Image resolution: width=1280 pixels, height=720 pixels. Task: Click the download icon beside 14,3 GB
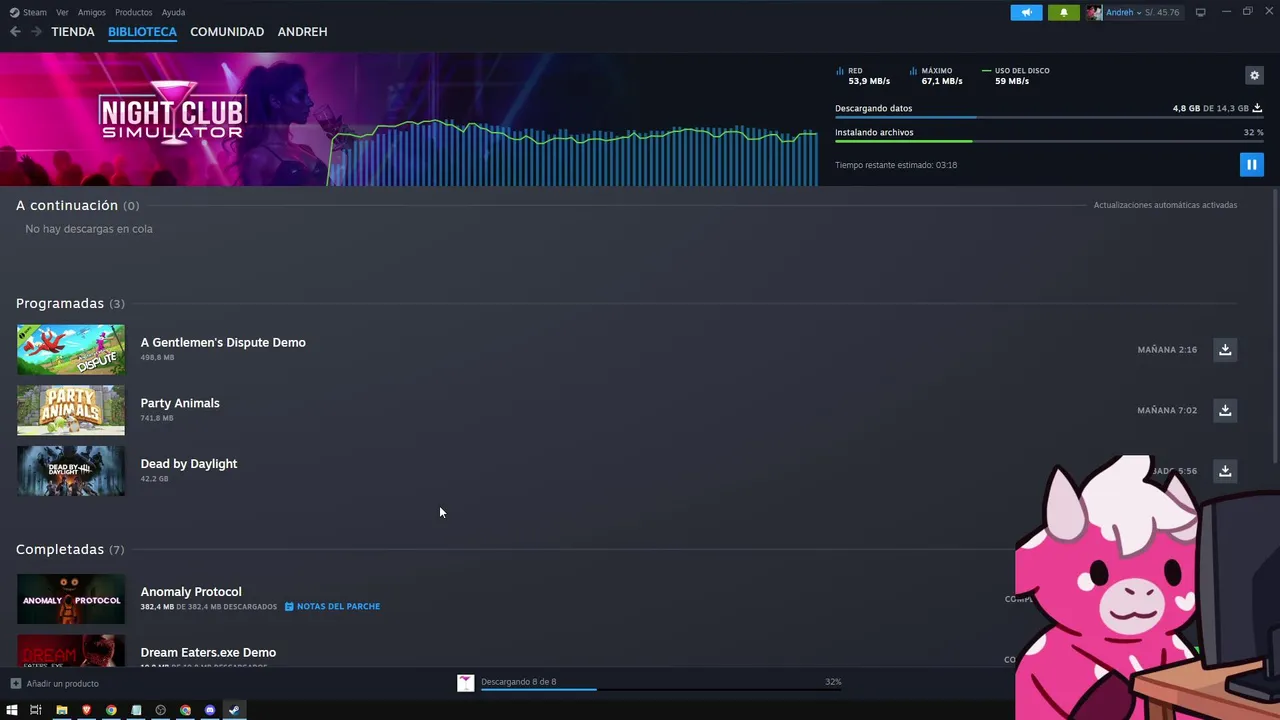[x=1257, y=108]
